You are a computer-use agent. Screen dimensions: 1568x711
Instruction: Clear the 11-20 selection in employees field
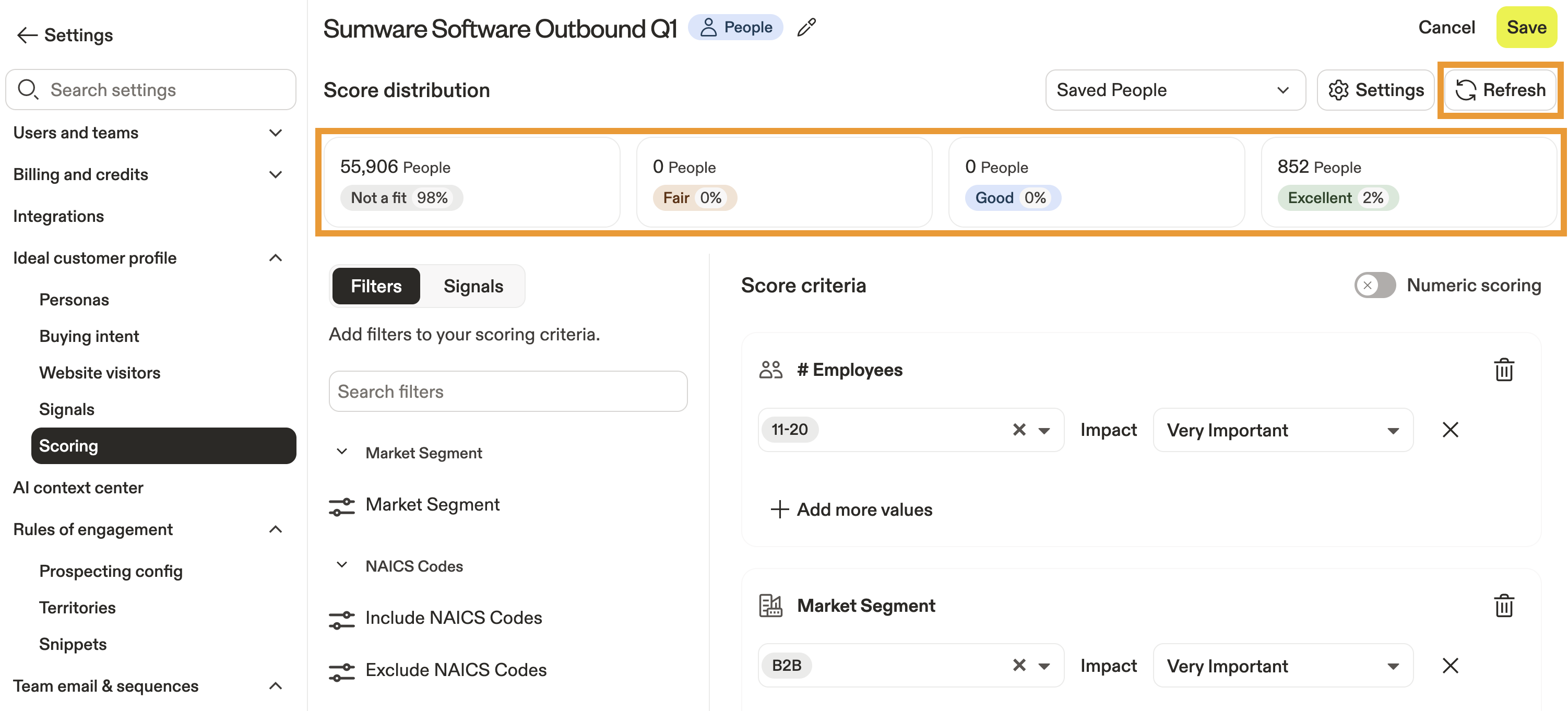click(x=1019, y=430)
